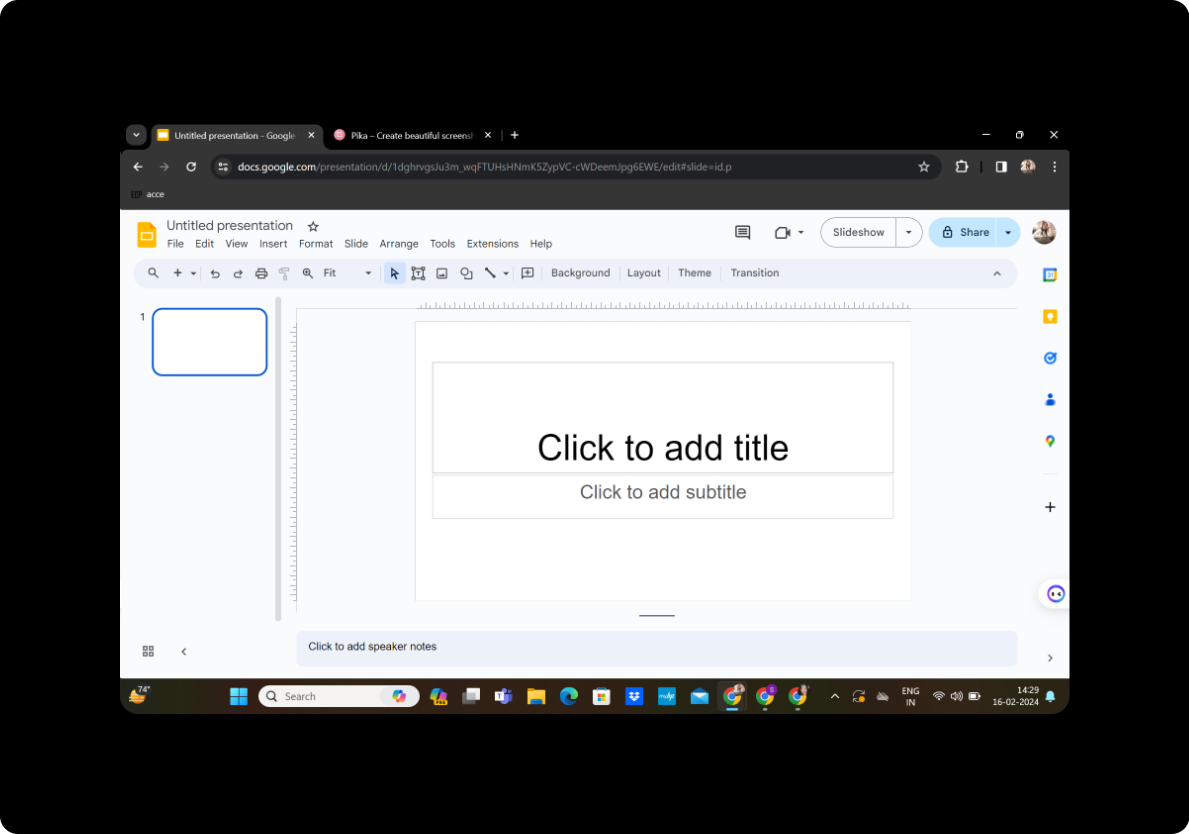Image resolution: width=1189 pixels, height=834 pixels.
Task: Open the File menu
Action: pos(175,243)
